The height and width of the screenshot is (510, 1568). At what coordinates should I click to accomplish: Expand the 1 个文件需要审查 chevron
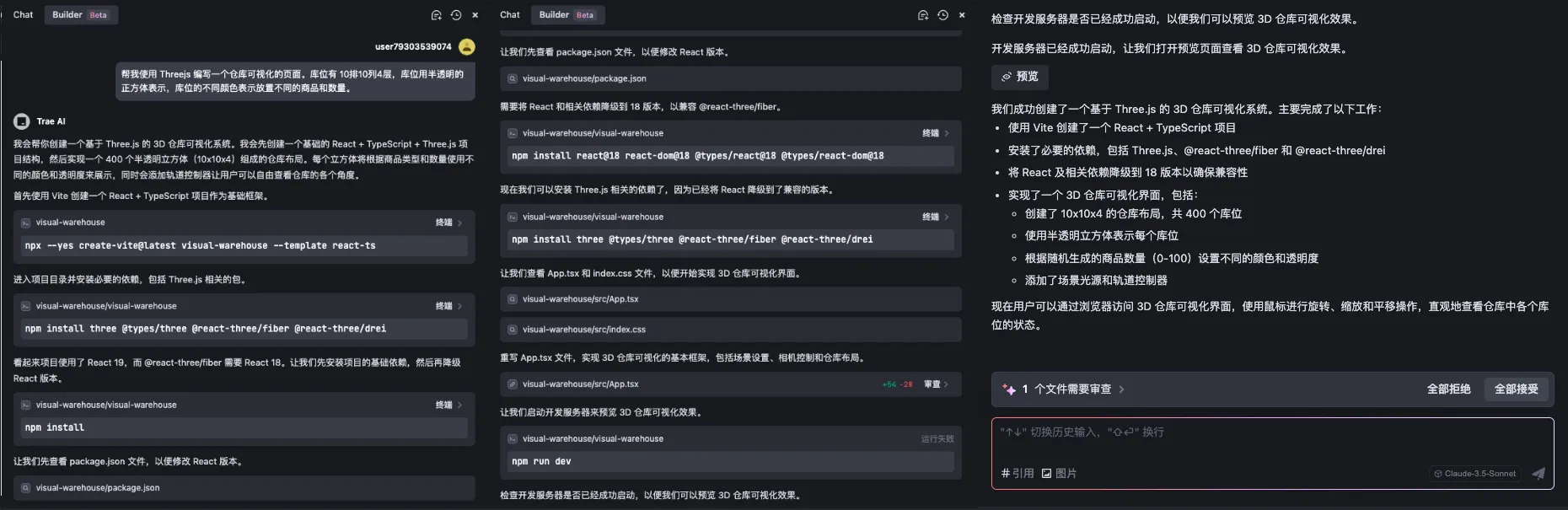click(x=1121, y=389)
